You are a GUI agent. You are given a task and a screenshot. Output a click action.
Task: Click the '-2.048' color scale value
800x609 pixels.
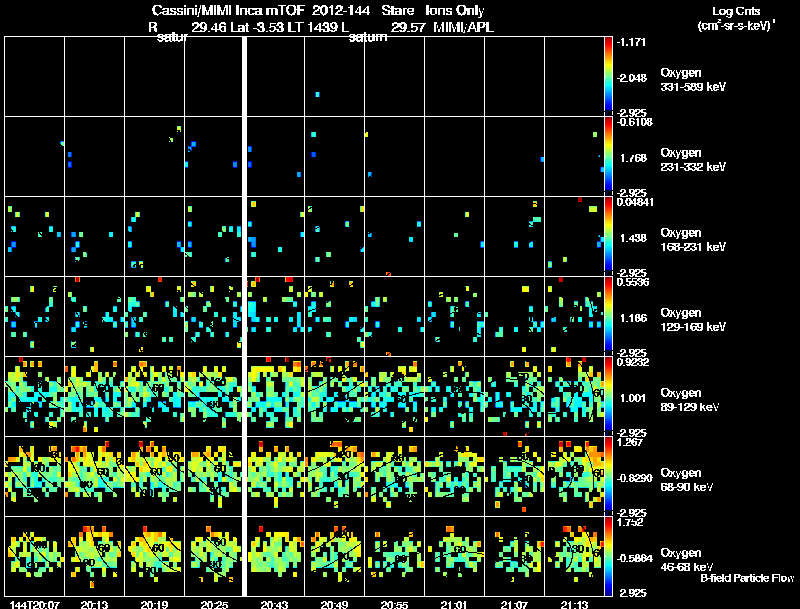pyautogui.click(x=631, y=78)
